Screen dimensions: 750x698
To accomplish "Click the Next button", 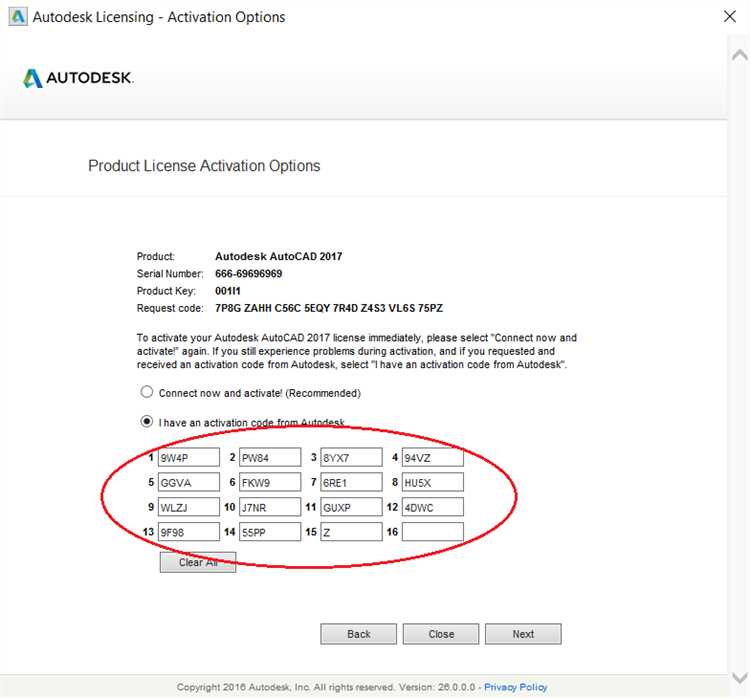I will coord(523,634).
